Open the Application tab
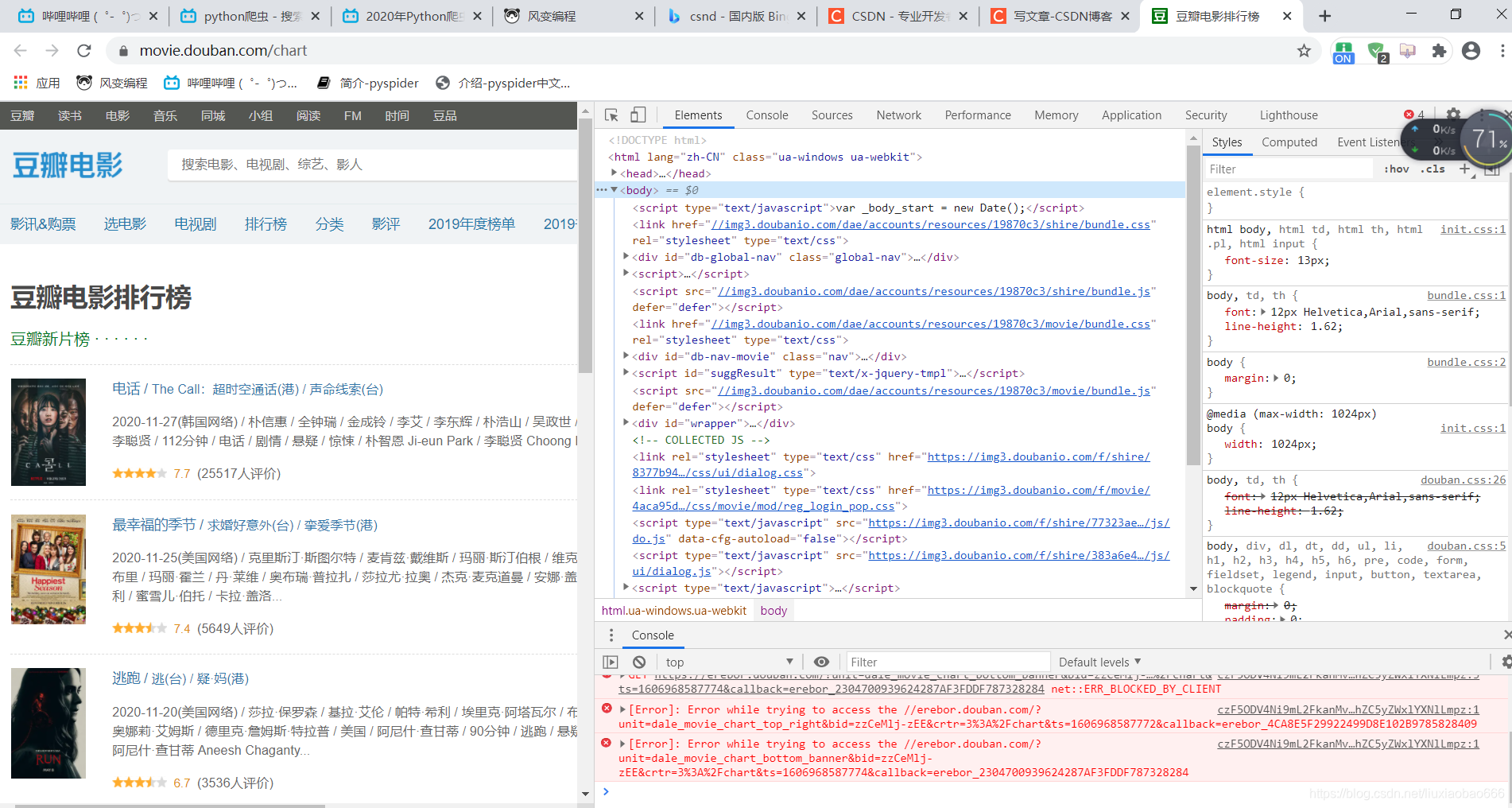The image size is (1512, 808). point(1131,115)
